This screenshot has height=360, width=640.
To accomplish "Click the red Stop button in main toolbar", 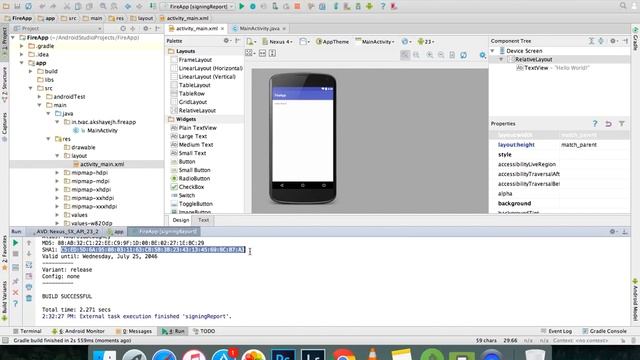I will point(297,7).
